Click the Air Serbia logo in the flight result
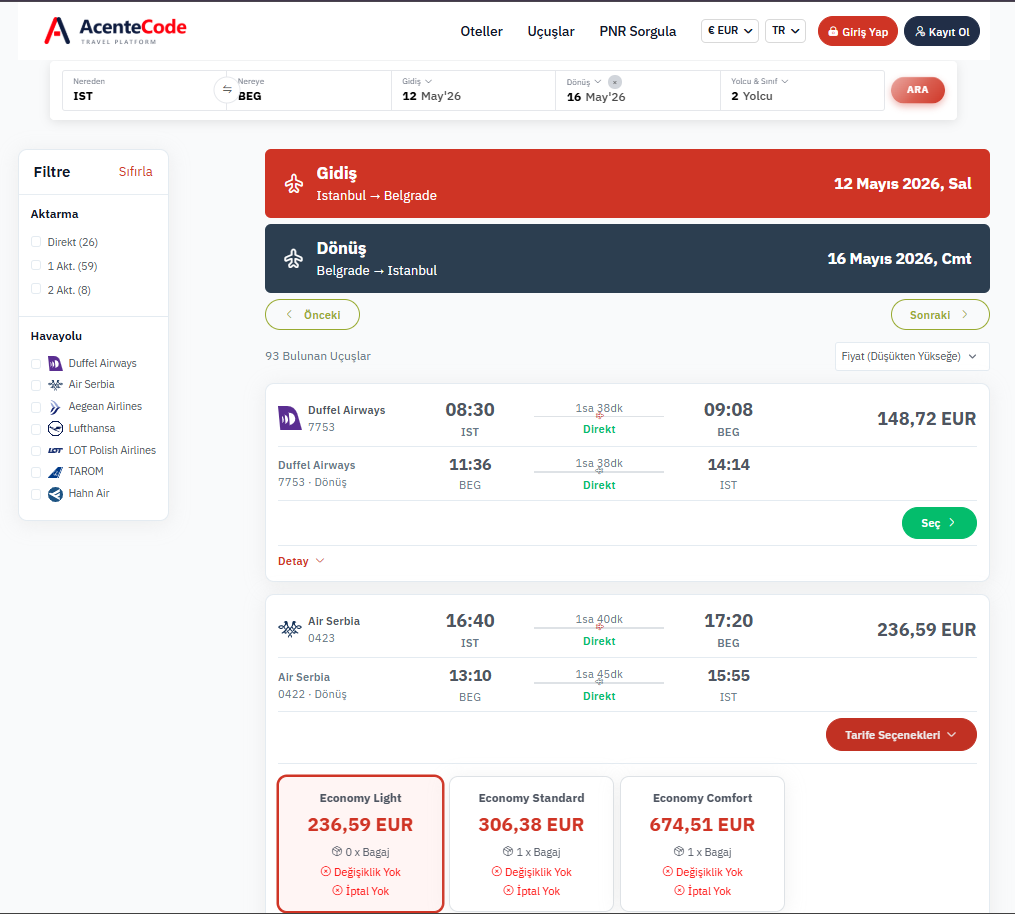This screenshot has width=1015, height=914. tap(289, 629)
